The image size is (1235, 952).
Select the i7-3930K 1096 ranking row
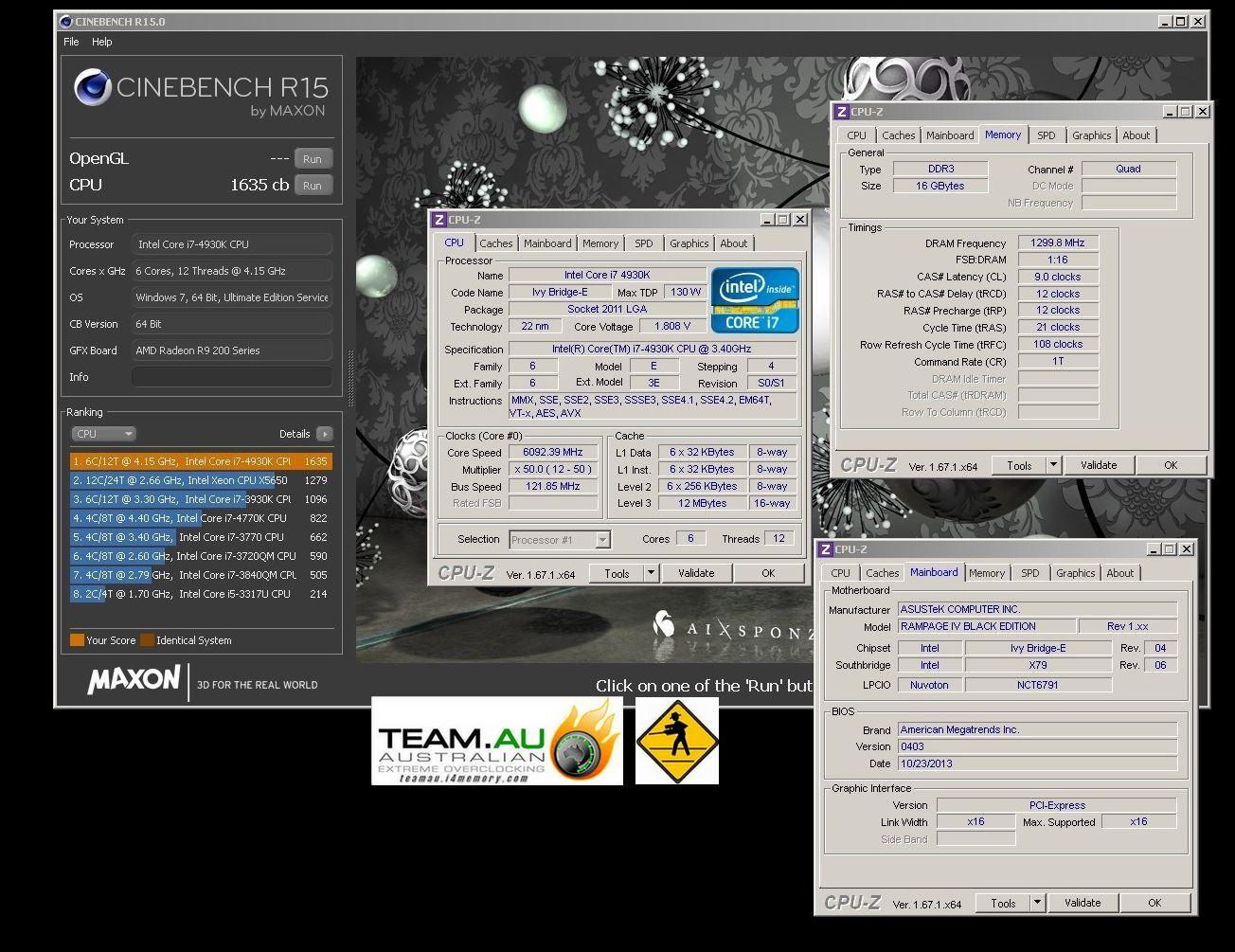point(201,499)
